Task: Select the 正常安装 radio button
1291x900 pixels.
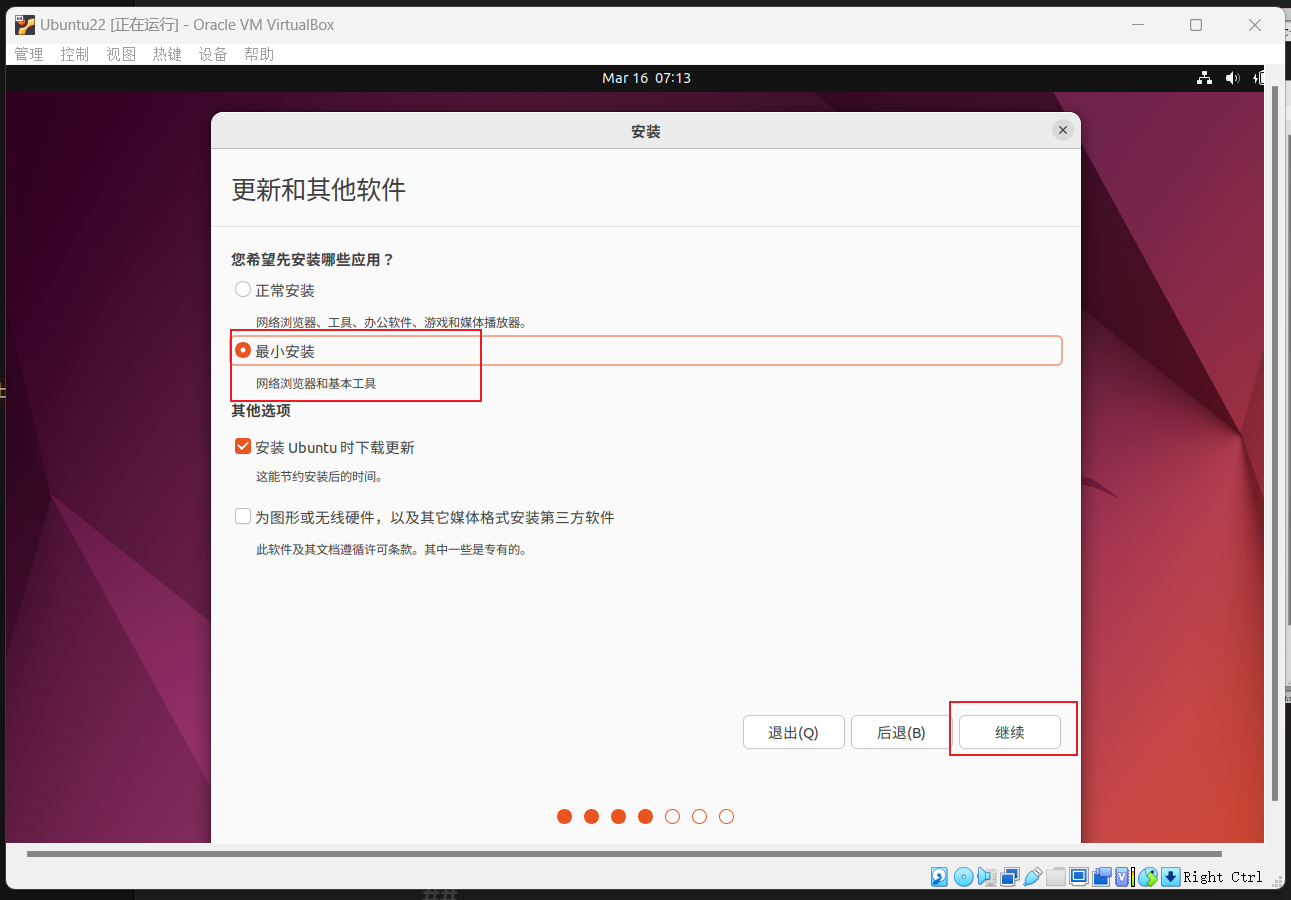Action: 243,290
